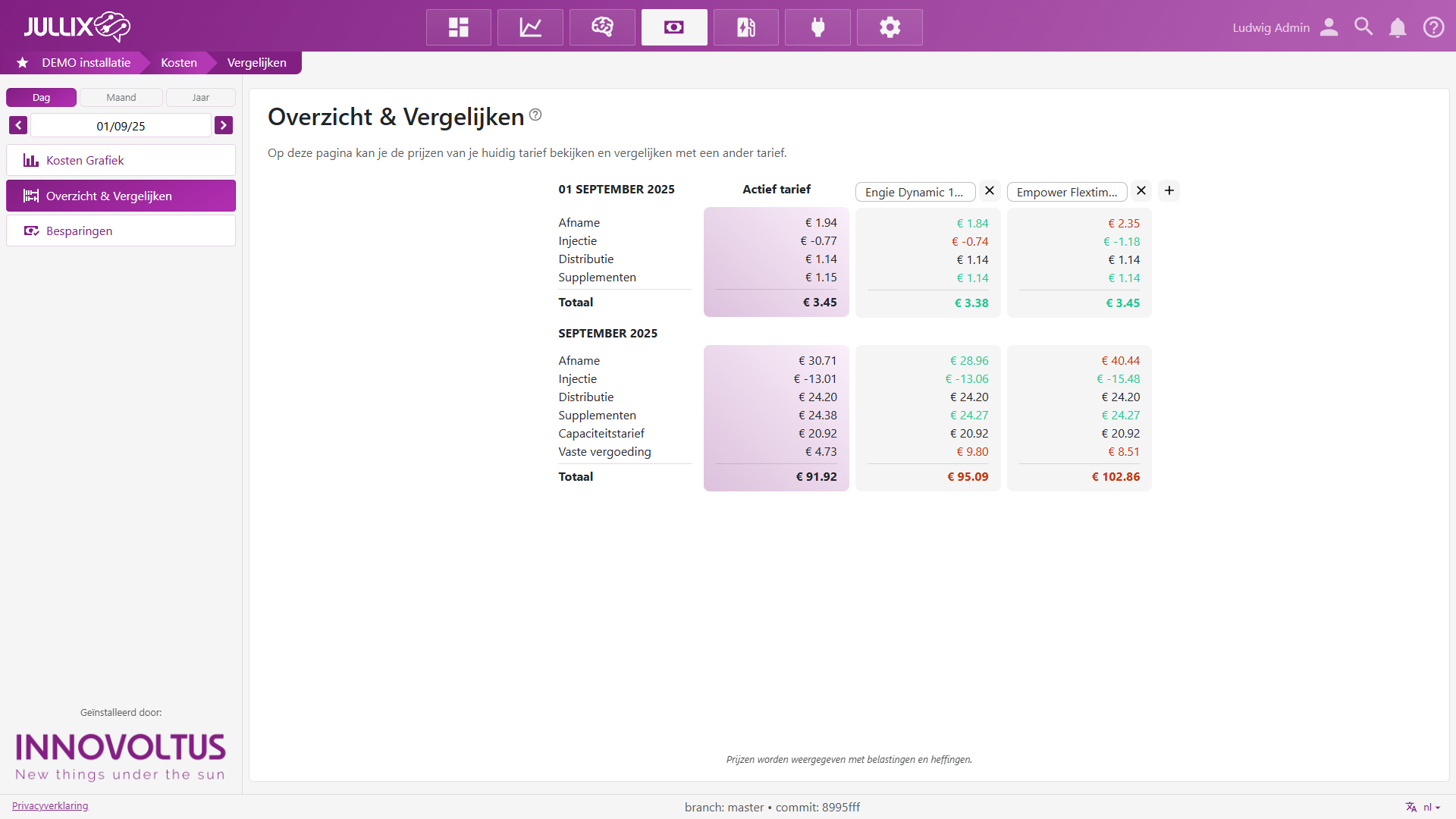The width and height of the screenshot is (1456, 819).
Task: Open the line chart analytics icon
Action: pos(530,27)
